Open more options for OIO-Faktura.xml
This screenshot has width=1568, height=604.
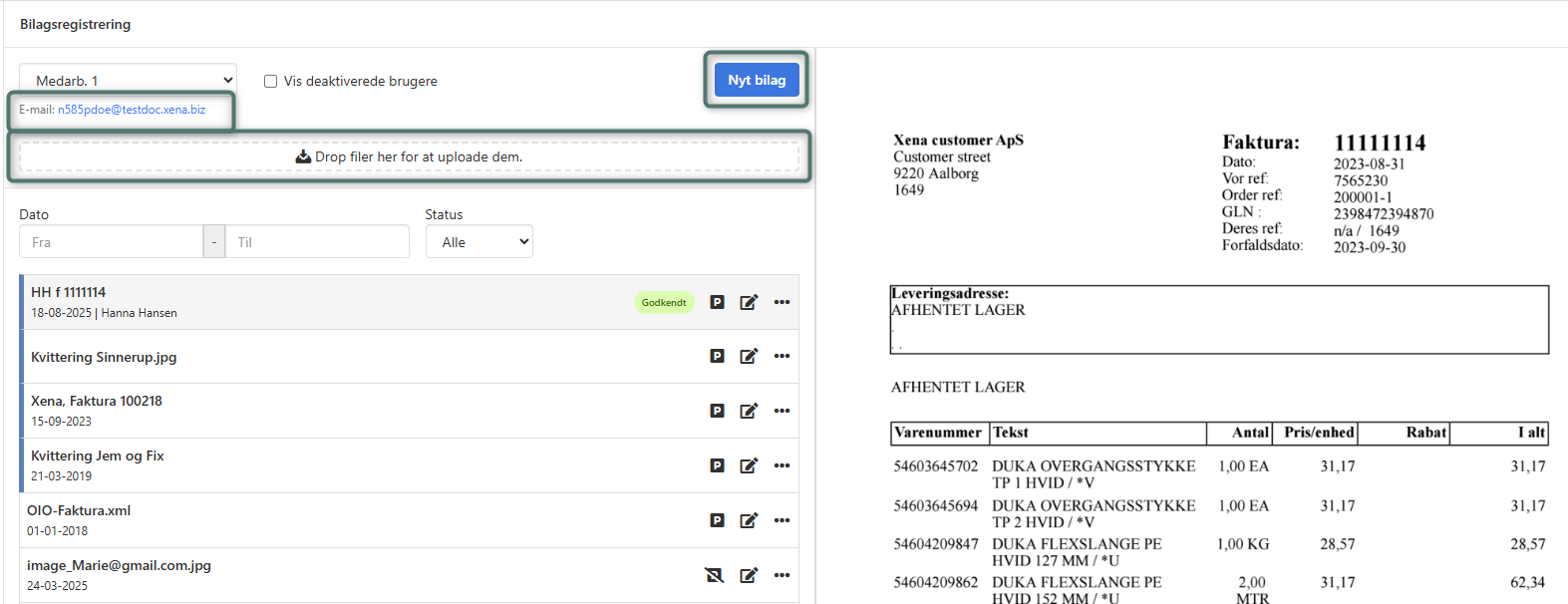tap(782, 520)
